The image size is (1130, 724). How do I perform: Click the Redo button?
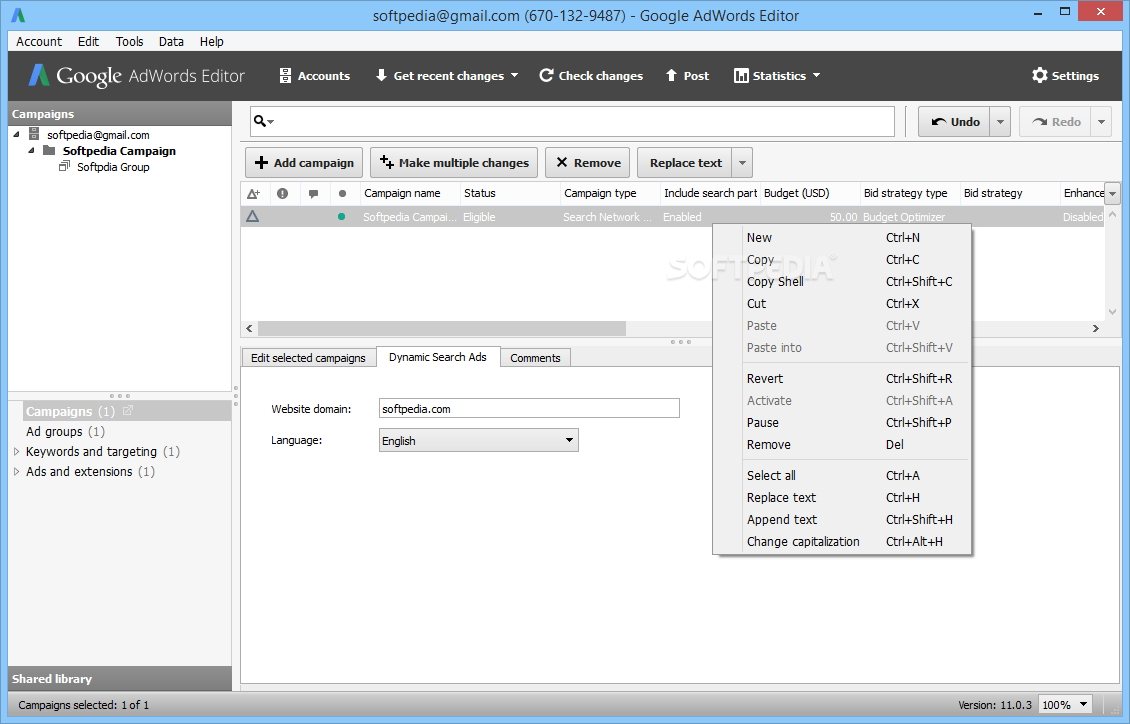click(1056, 122)
